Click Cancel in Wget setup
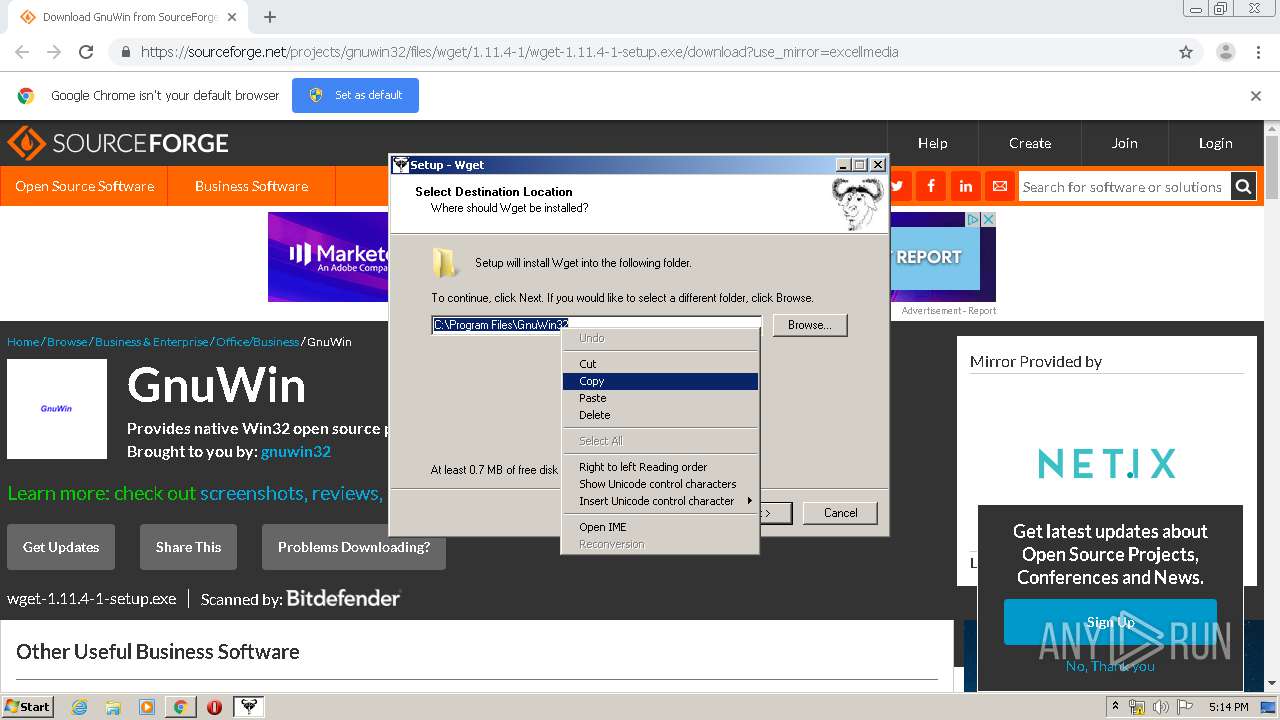The width and height of the screenshot is (1280, 720). pos(840,513)
